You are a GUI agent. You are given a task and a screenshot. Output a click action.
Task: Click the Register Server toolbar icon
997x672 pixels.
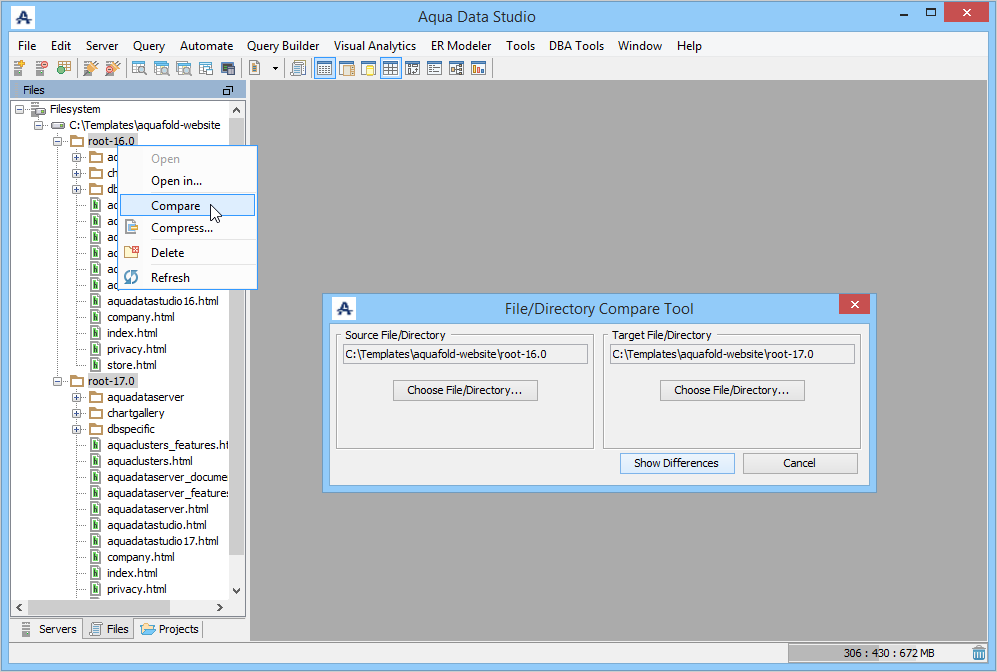20,68
